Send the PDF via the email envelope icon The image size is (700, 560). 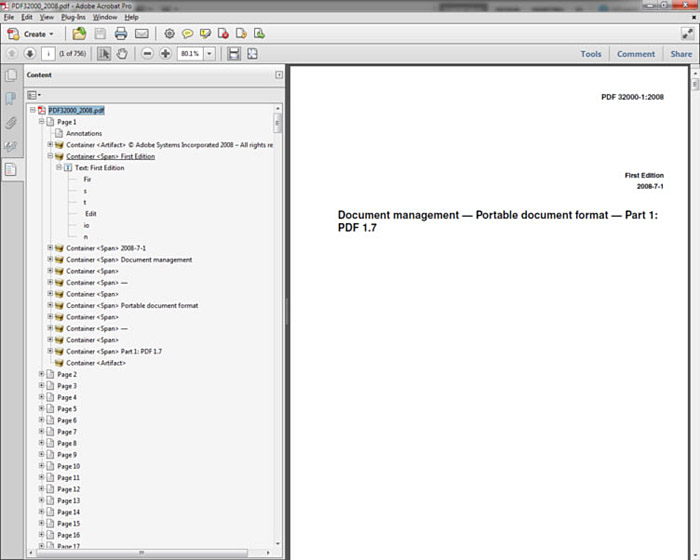[140, 33]
